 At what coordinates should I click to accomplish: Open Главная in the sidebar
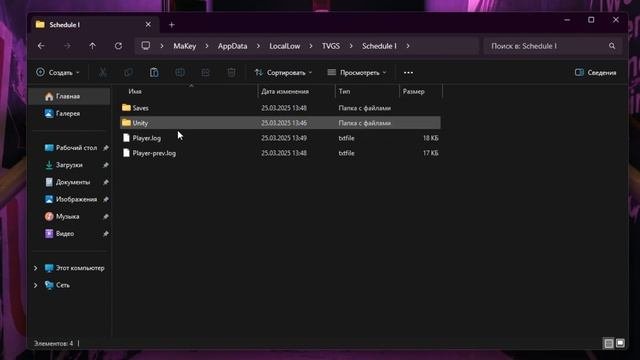[x=70, y=96]
